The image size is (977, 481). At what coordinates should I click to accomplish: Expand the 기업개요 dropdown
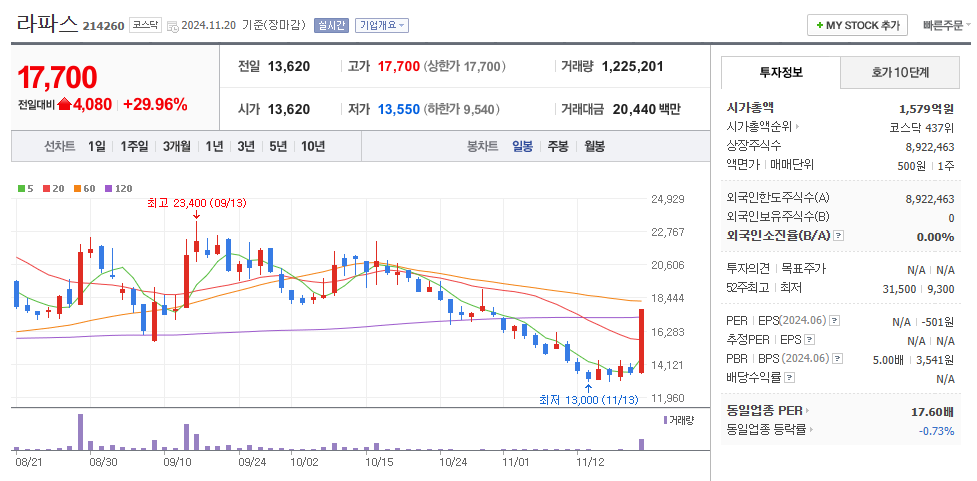tap(382, 26)
